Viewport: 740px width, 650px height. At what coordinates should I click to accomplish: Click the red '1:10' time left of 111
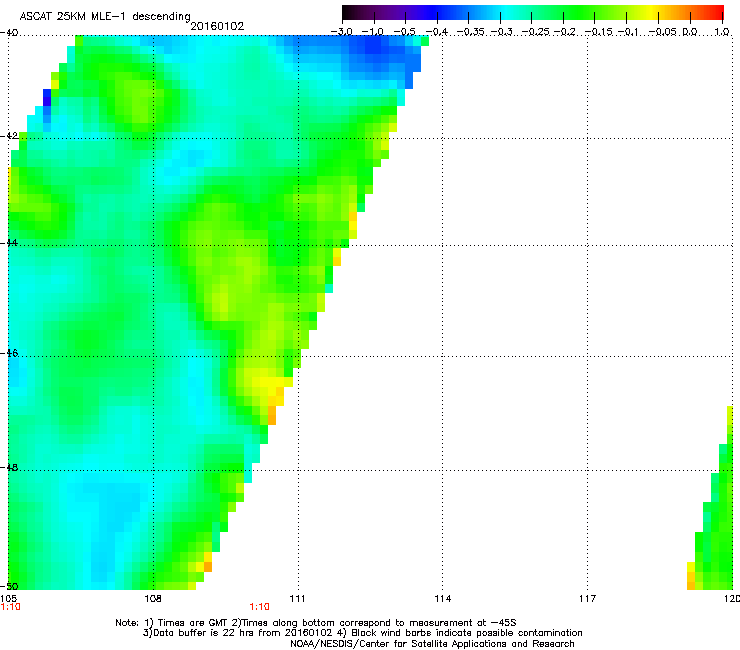point(260,607)
